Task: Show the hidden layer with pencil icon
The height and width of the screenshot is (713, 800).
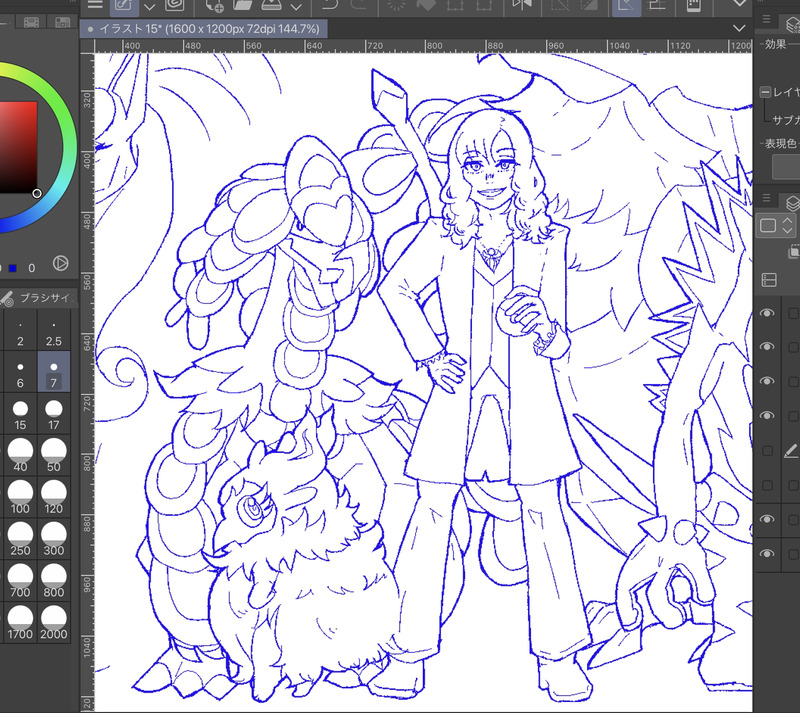Action: (767, 451)
